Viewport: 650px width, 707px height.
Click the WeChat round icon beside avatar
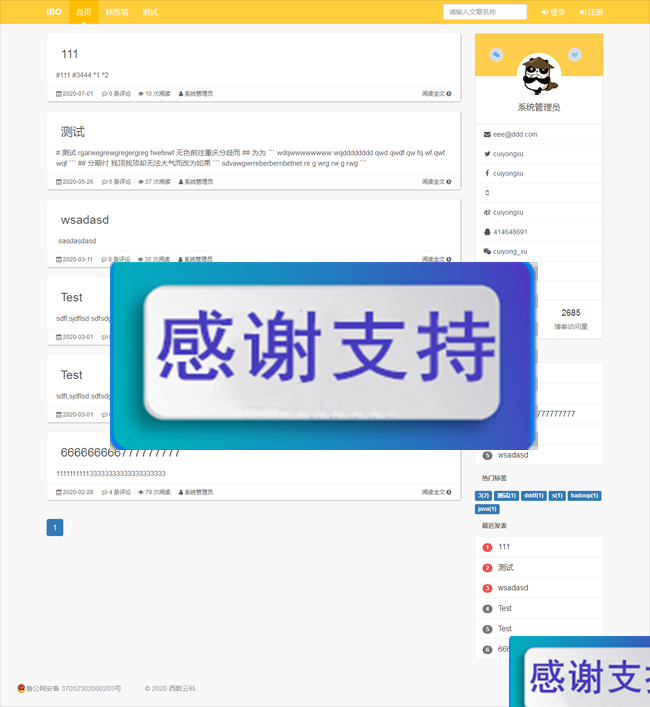pos(496,55)
